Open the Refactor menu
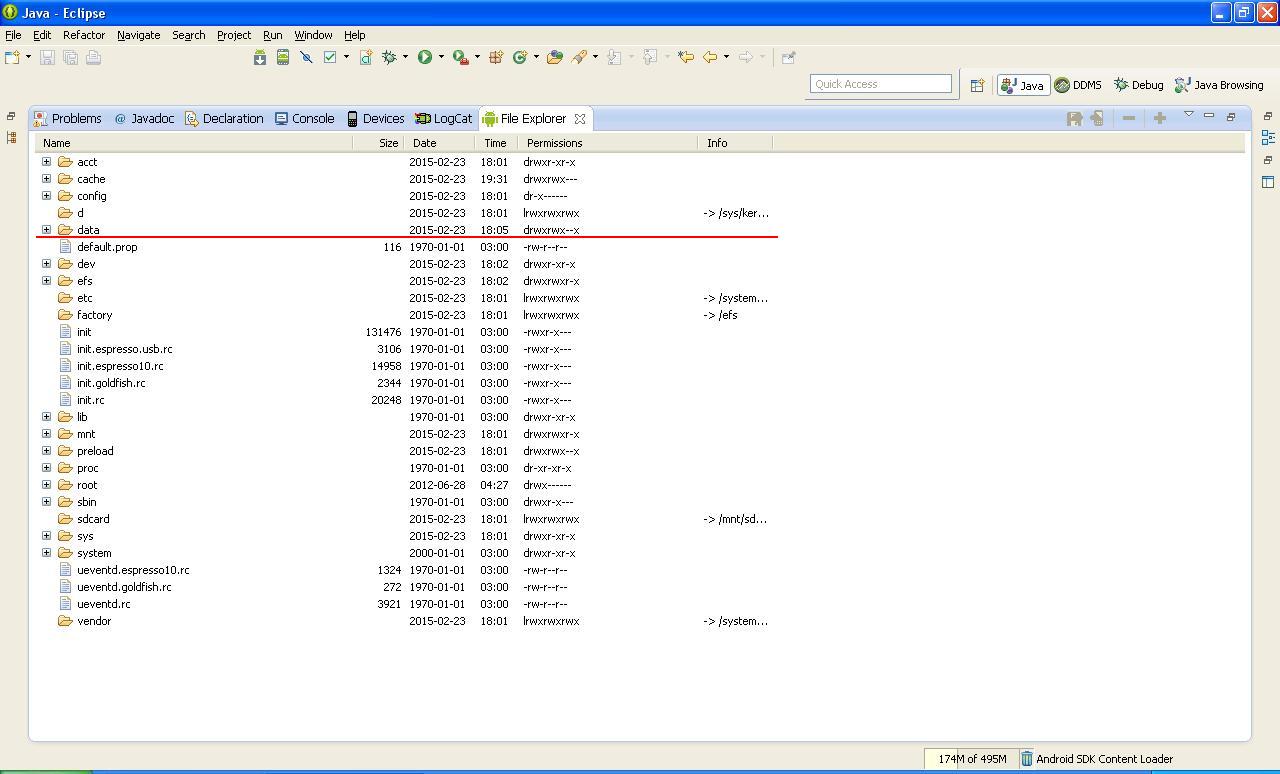Image resolution: width=1280 pixels, height=774 pixels. point(84,35)
